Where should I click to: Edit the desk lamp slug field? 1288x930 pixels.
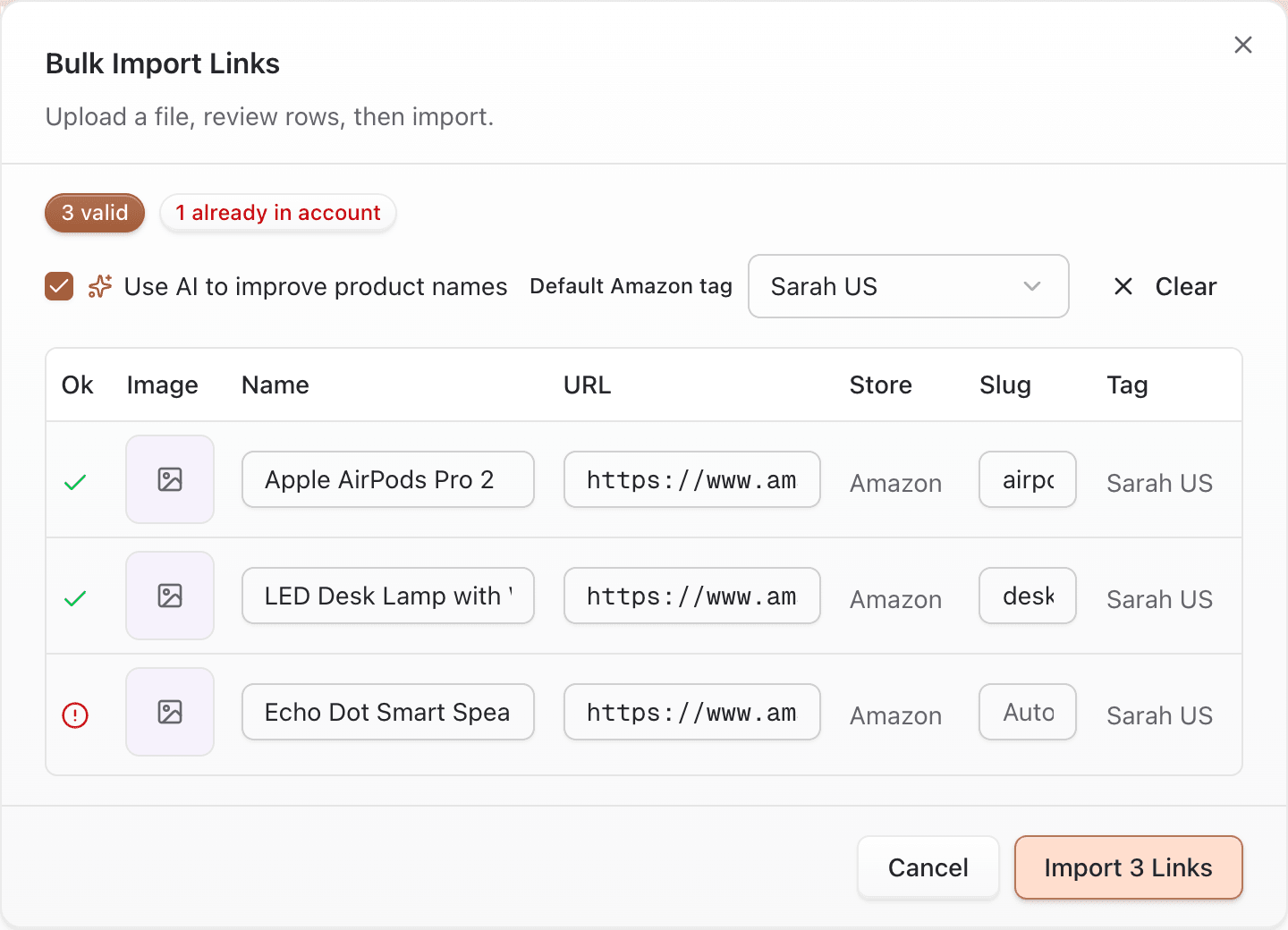coord(1028,596)
